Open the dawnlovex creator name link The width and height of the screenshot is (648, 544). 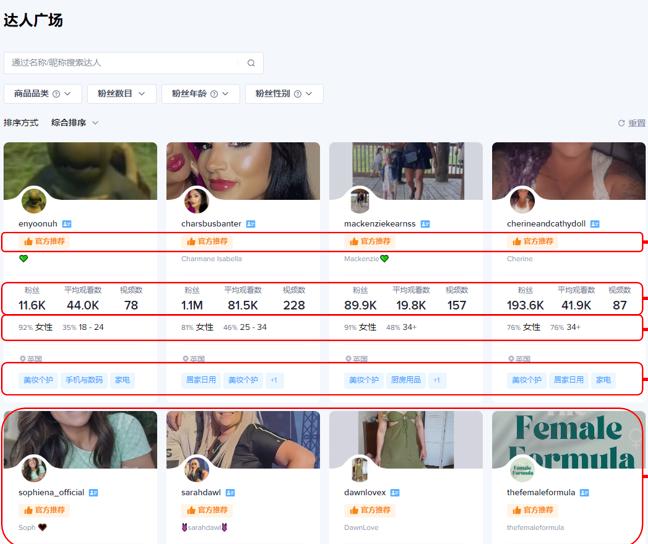coord(365,492)
